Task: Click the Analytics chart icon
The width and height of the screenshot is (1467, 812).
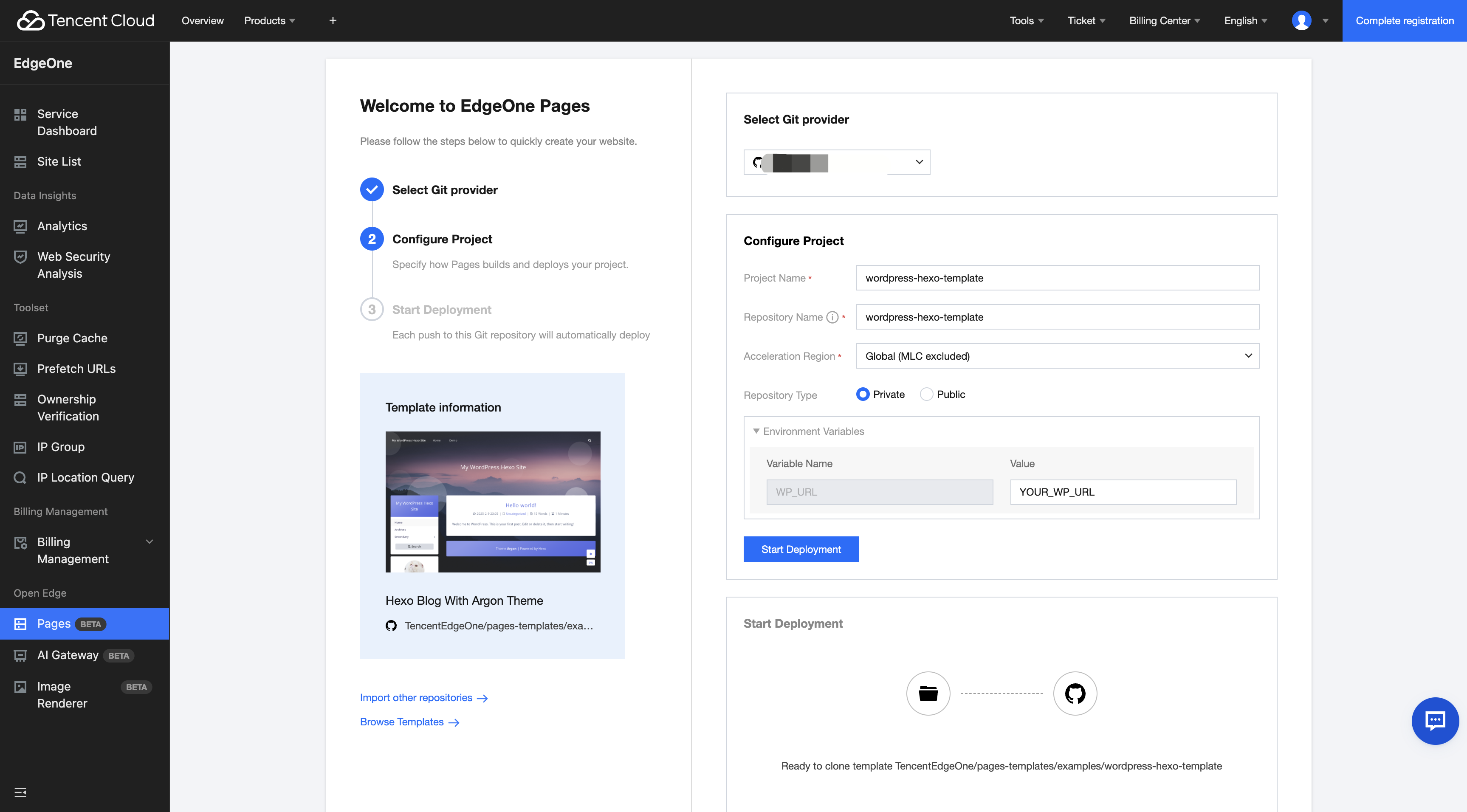Action: click(x=20, y=226)
